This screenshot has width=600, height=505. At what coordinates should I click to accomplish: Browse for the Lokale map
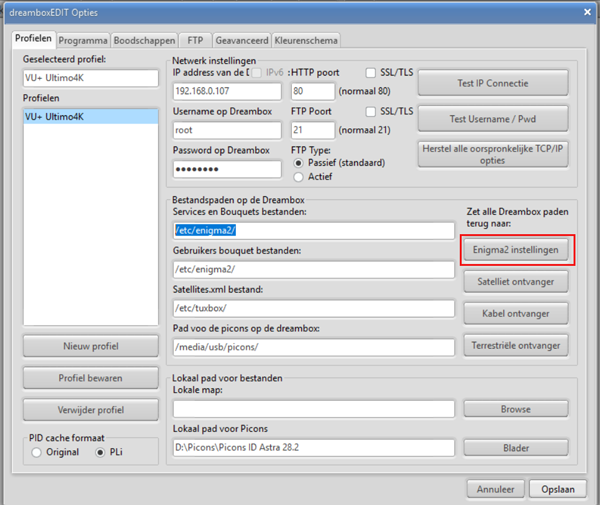tap(516, 409)
